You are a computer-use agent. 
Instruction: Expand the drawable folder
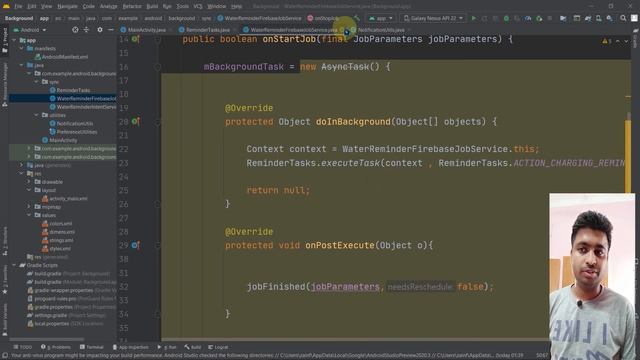point(29,182)
